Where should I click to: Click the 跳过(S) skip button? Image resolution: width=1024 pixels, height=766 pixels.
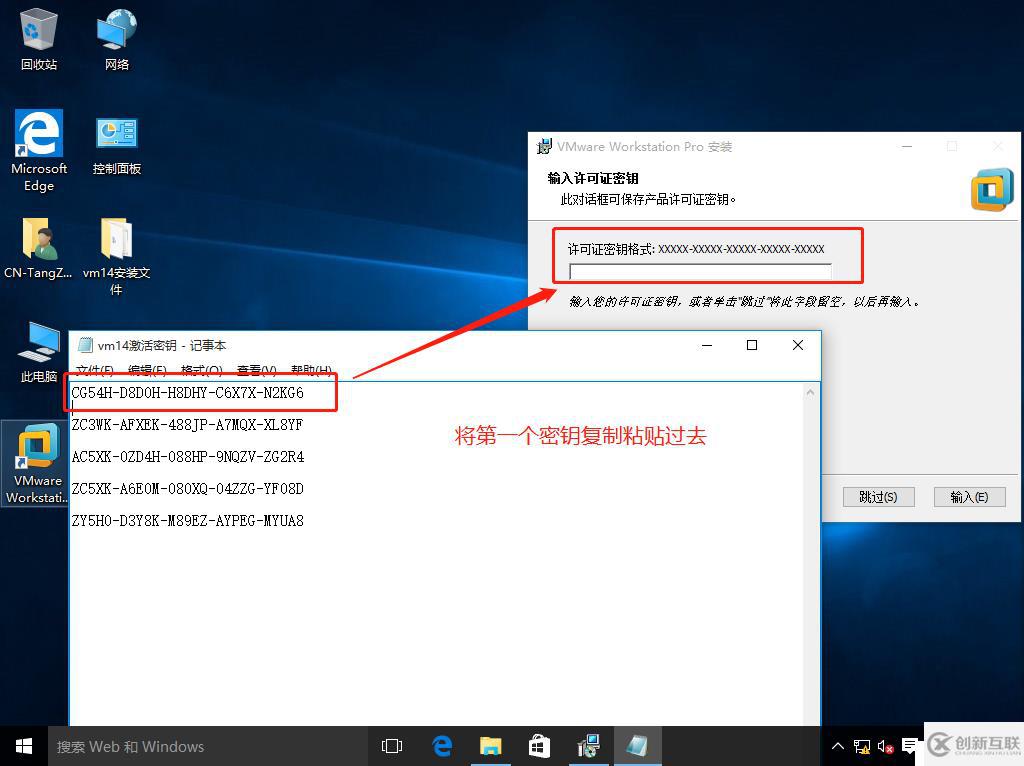[878, 497]
